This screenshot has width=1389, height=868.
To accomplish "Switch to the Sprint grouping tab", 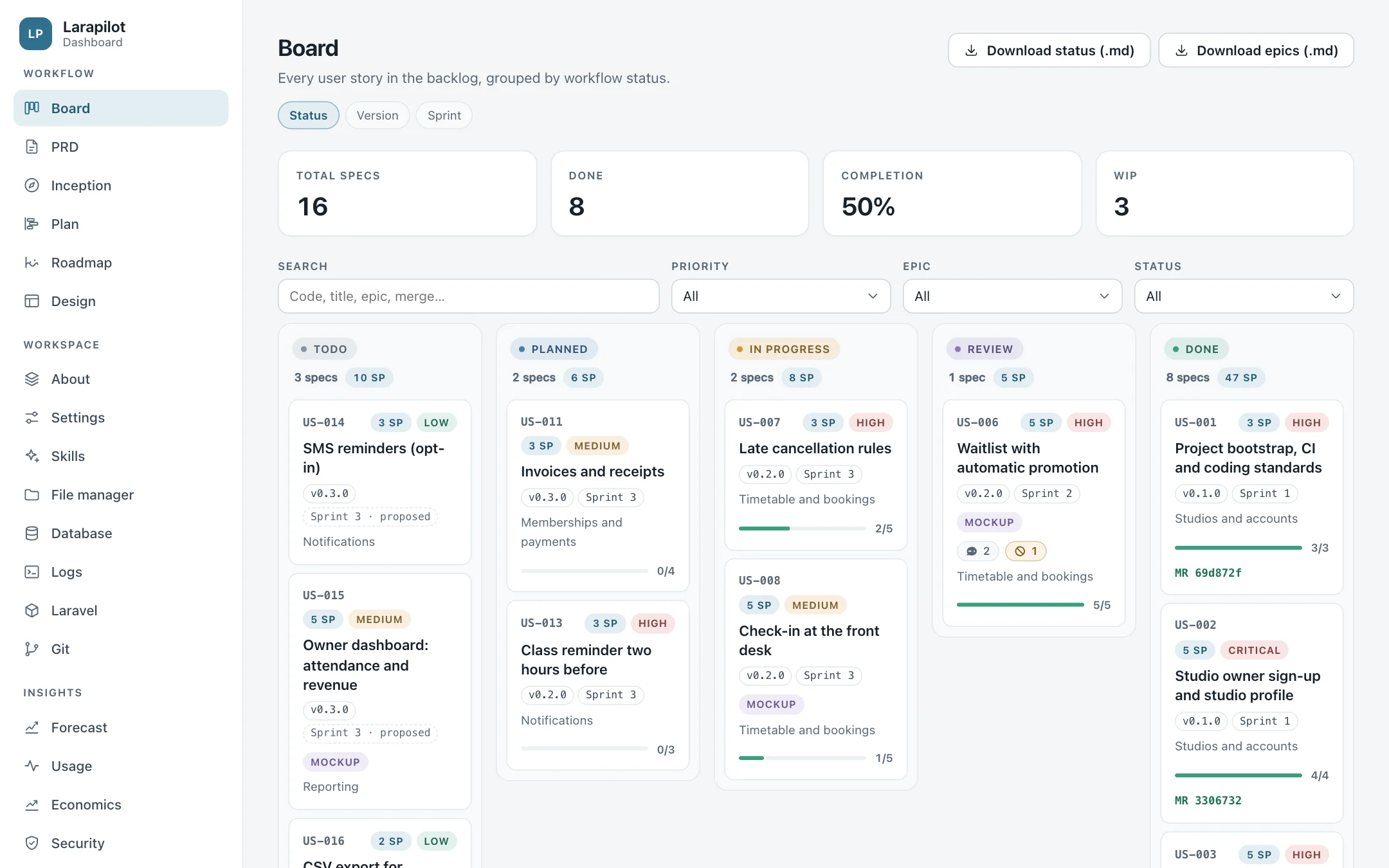I will click(x=444, y=115).
